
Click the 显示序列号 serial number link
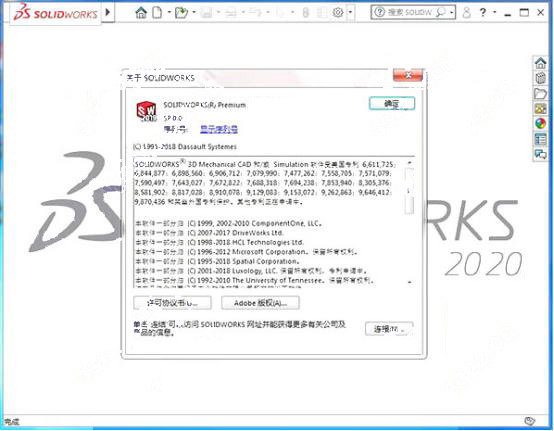tap(219, 129)
